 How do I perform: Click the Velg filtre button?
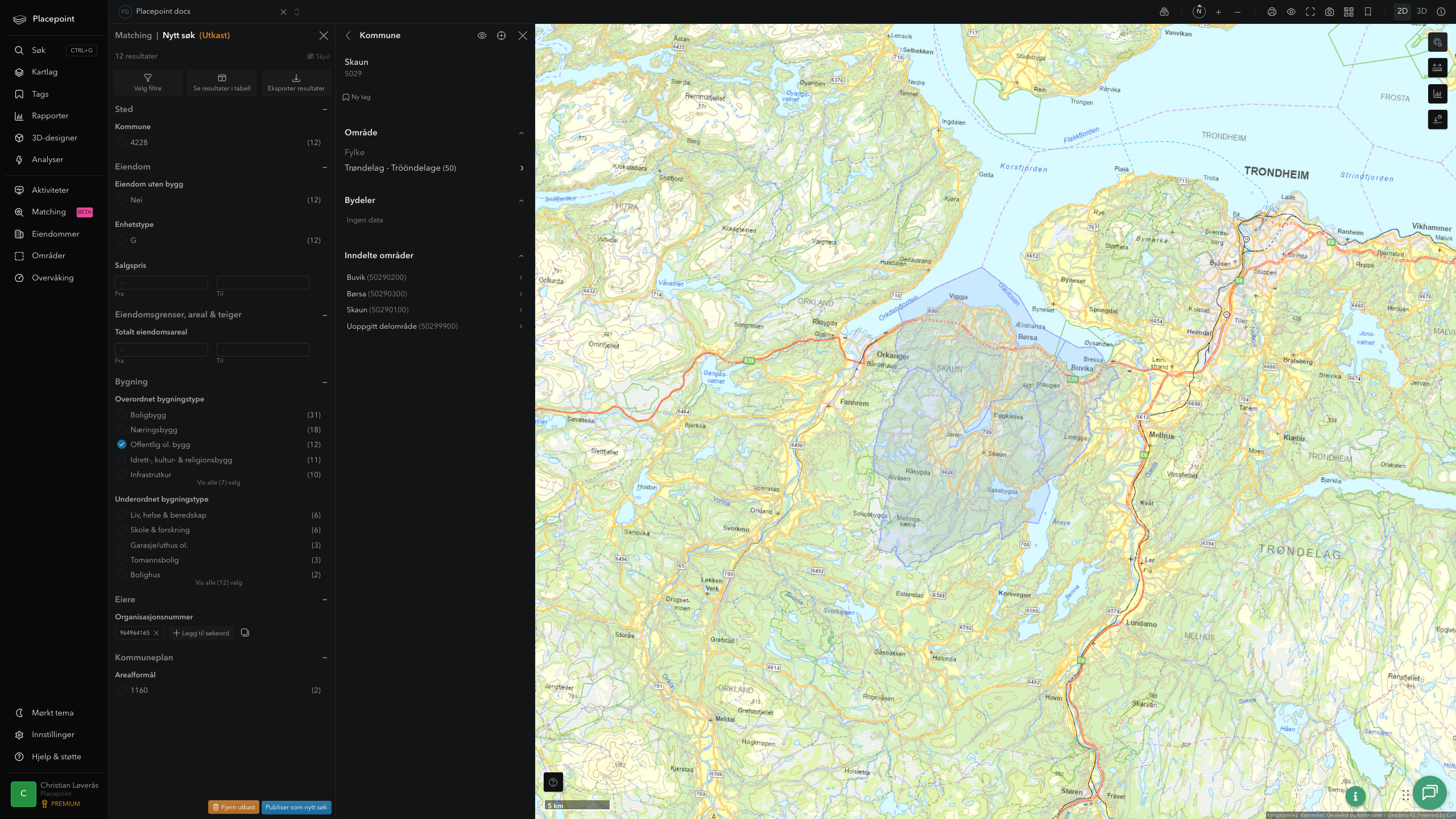pos(148,83)
